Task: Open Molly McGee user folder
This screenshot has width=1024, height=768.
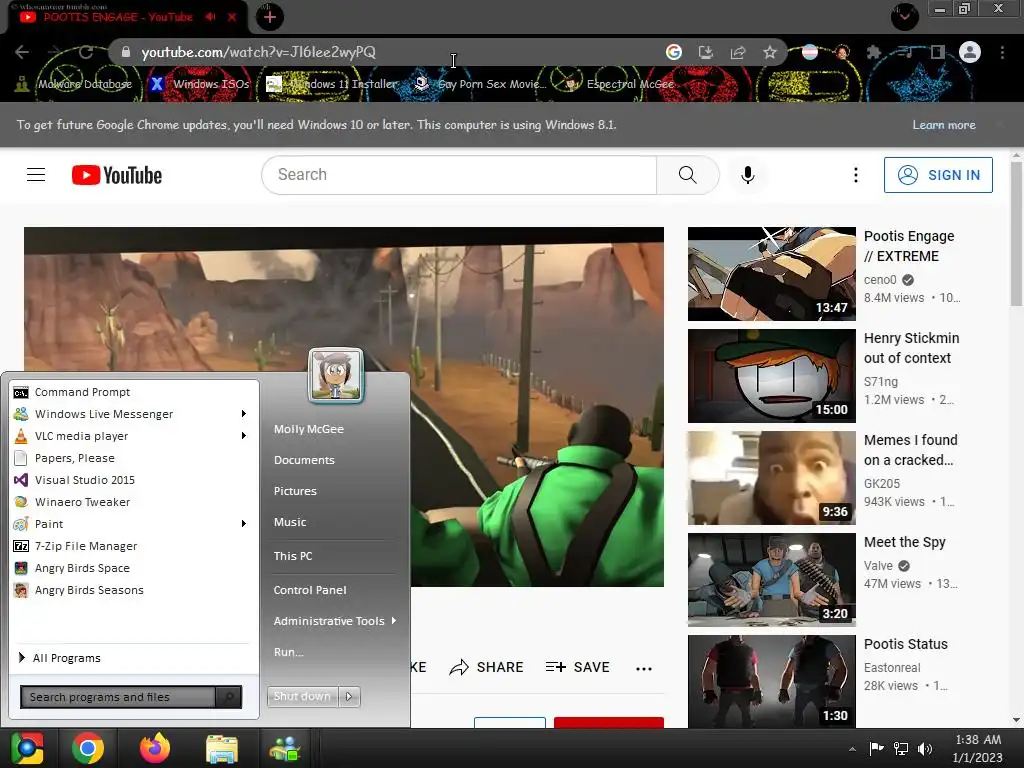Action: tap(309, 429)
